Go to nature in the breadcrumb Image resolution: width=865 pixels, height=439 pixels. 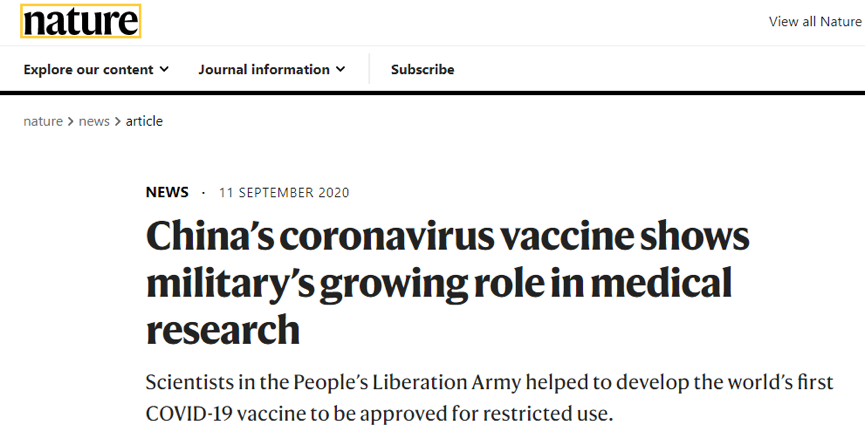(43, 121)
